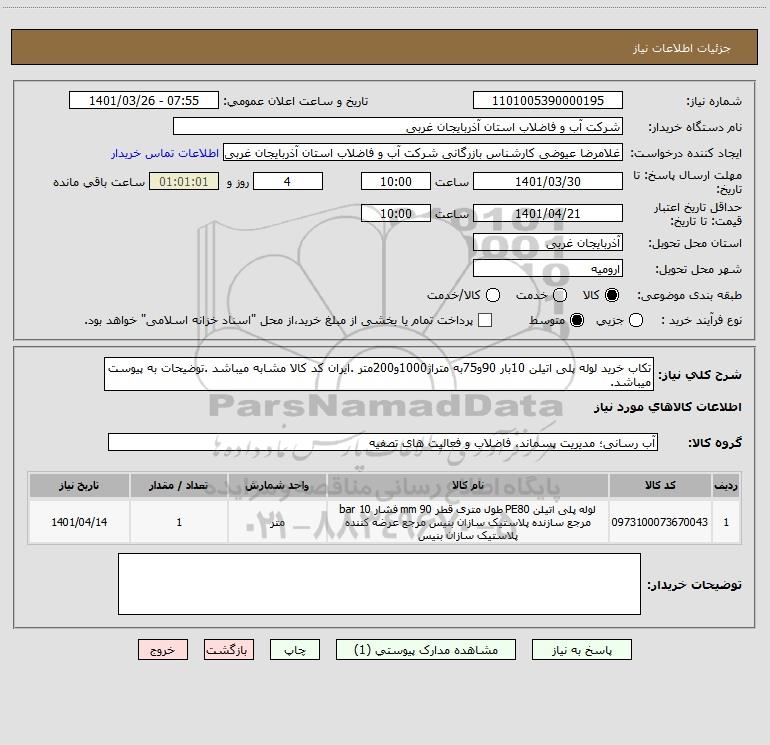Click the price validity date 1401/04/21

[x=548, y=214]
